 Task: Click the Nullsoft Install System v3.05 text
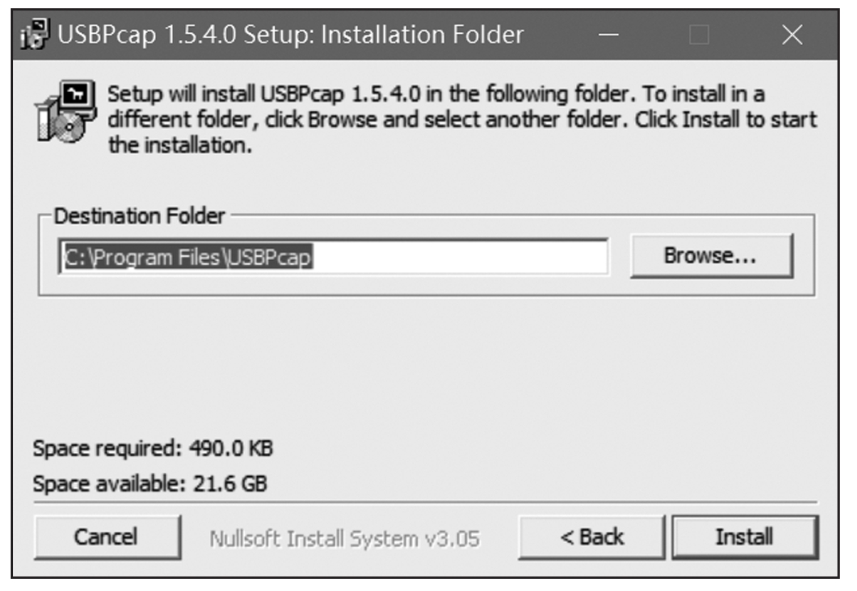(x=344, y=538)
